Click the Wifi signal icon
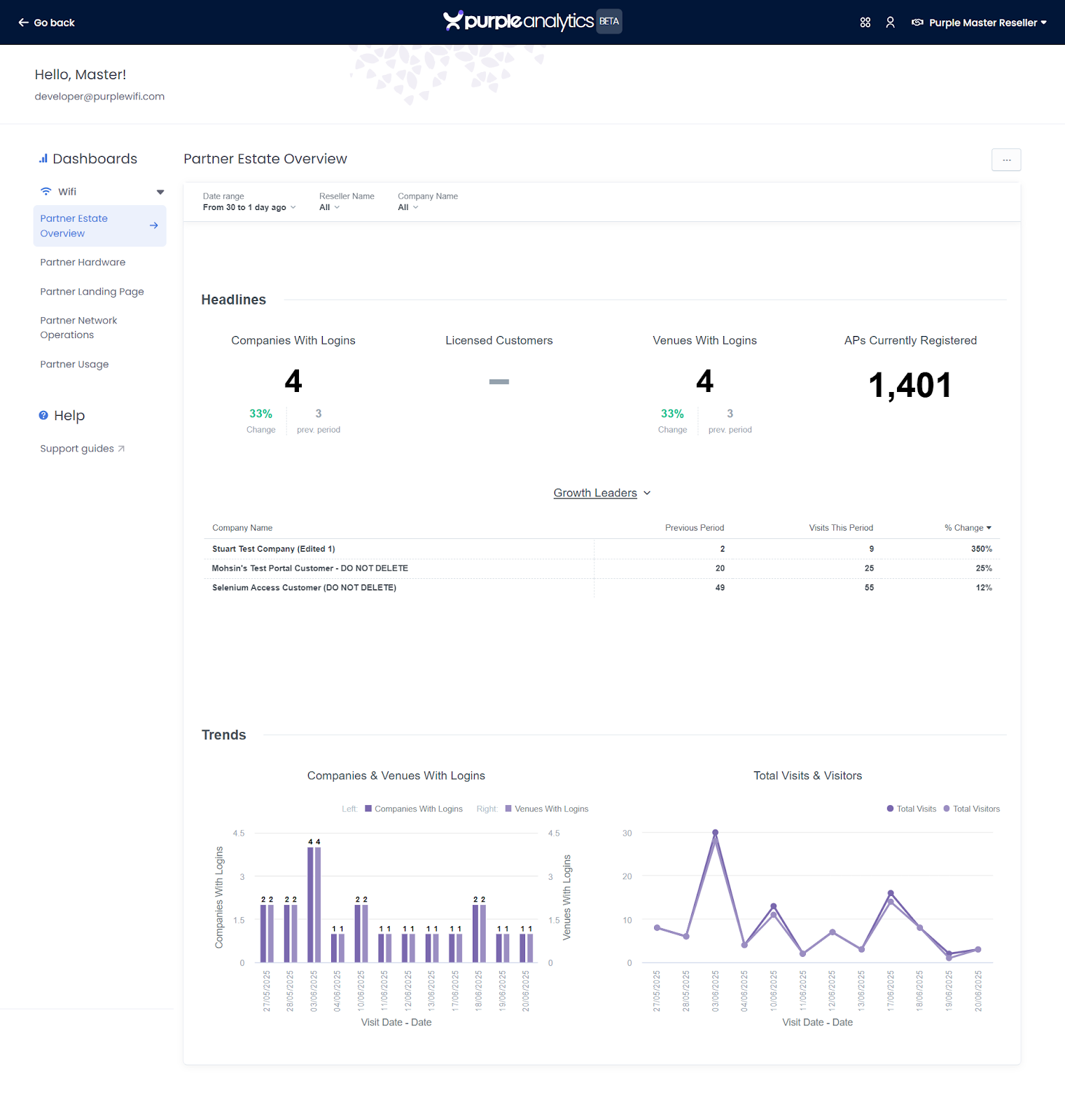Image resolution: width=1065 pixels, height=1120 pixels. coord(46,191)
